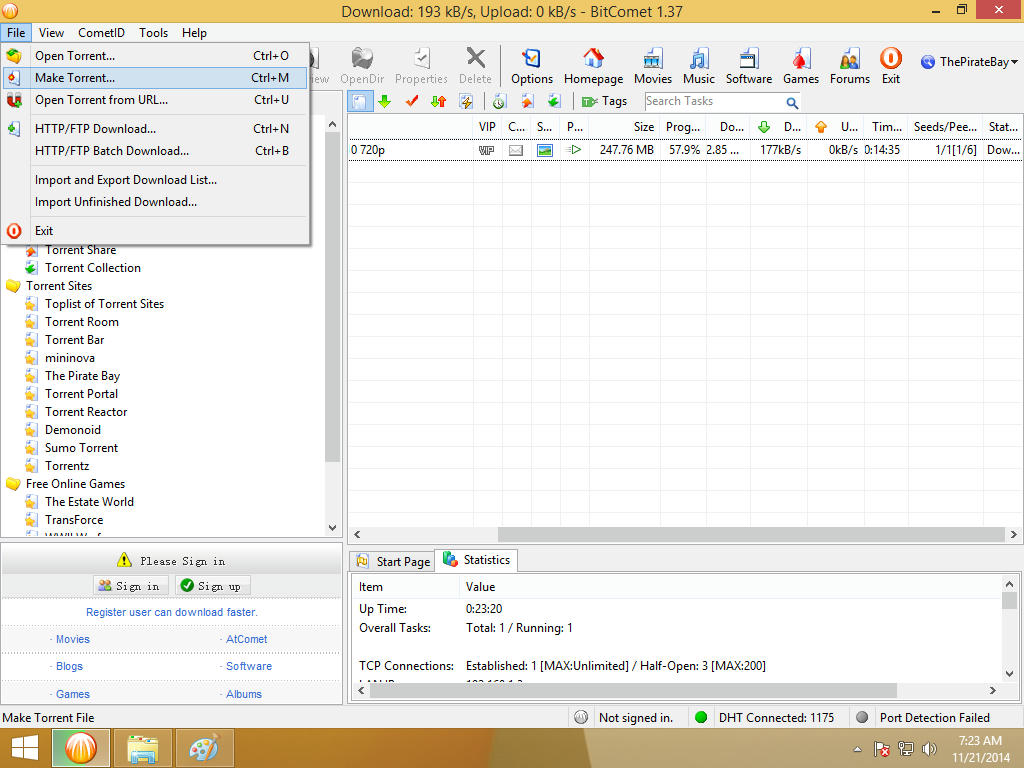
Task: Open the Software toolbar icon
Action: (x=748, y=66)
